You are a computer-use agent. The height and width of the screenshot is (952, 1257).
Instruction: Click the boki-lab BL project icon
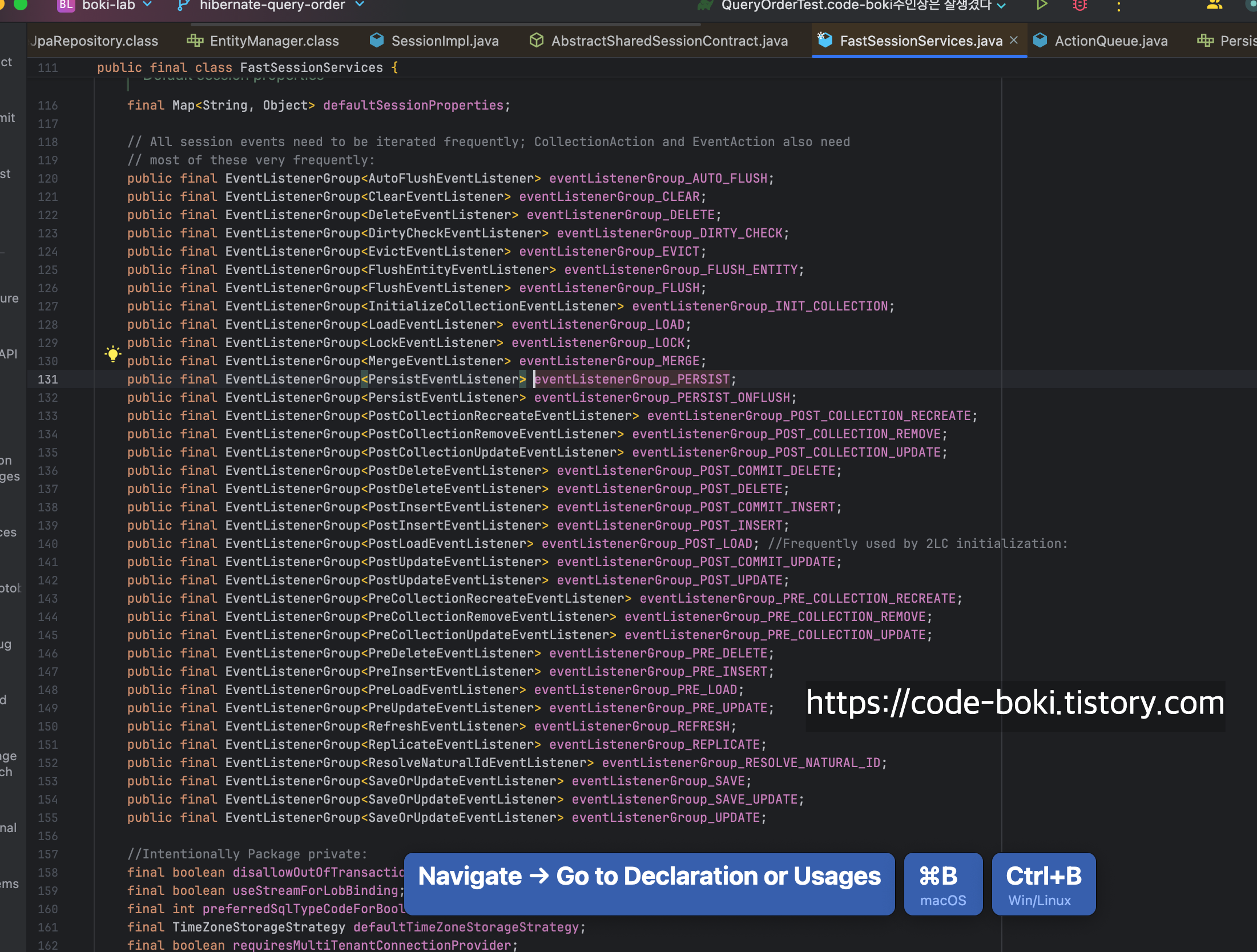(66, 5)
